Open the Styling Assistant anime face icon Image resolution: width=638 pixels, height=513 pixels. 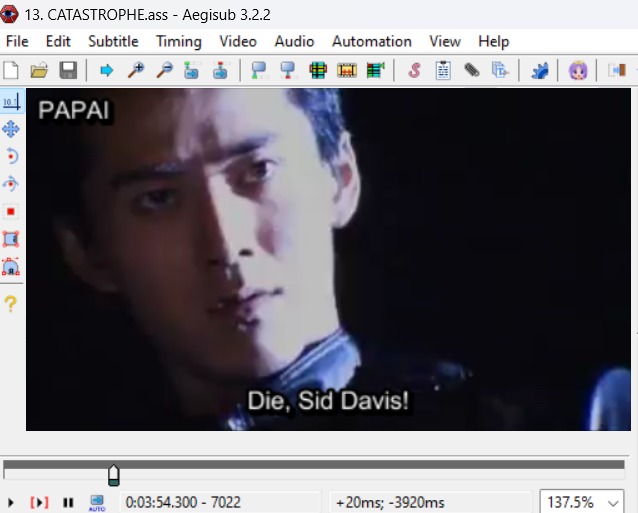(x=578, y=70)
